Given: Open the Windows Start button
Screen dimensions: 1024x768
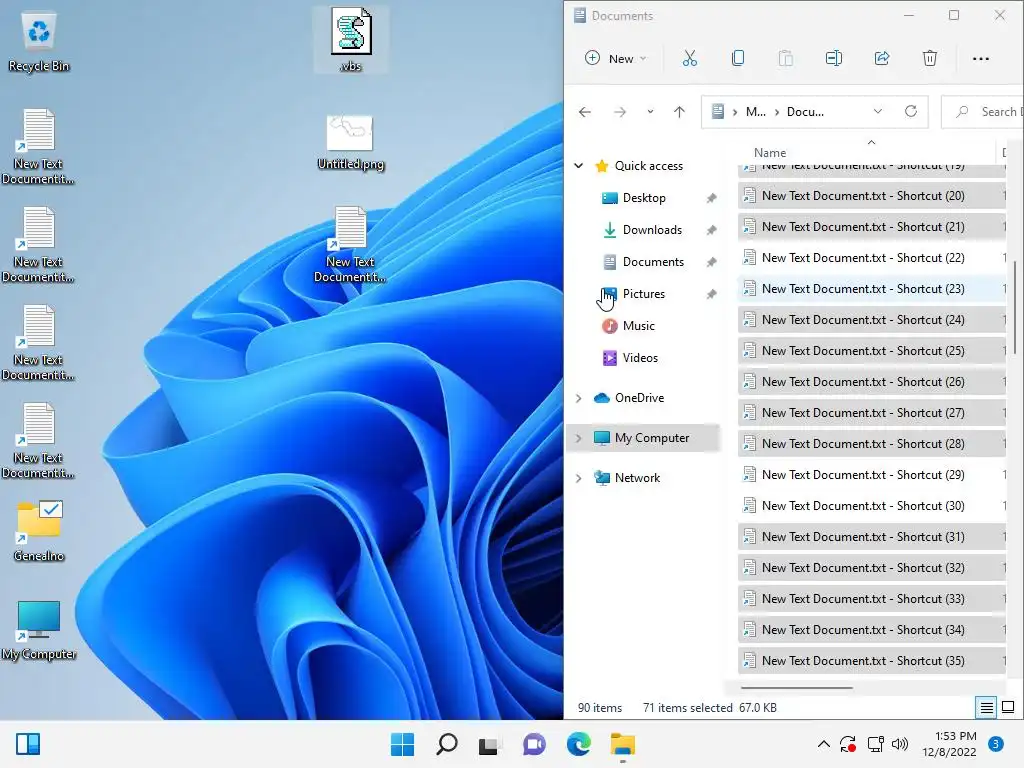Looking at the screenshot, I should point(402,744).
